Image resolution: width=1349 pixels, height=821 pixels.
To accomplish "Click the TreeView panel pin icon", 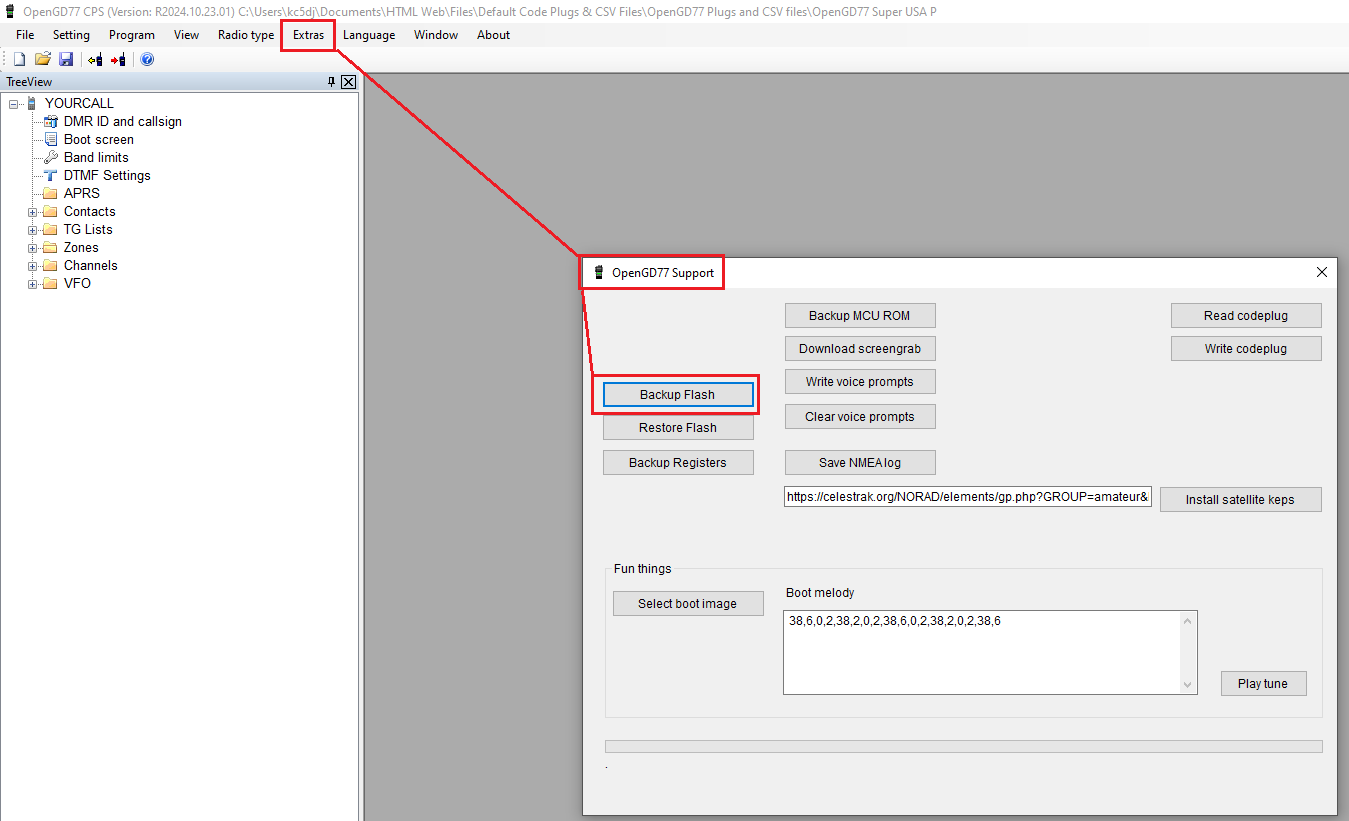I will [332, 82].
